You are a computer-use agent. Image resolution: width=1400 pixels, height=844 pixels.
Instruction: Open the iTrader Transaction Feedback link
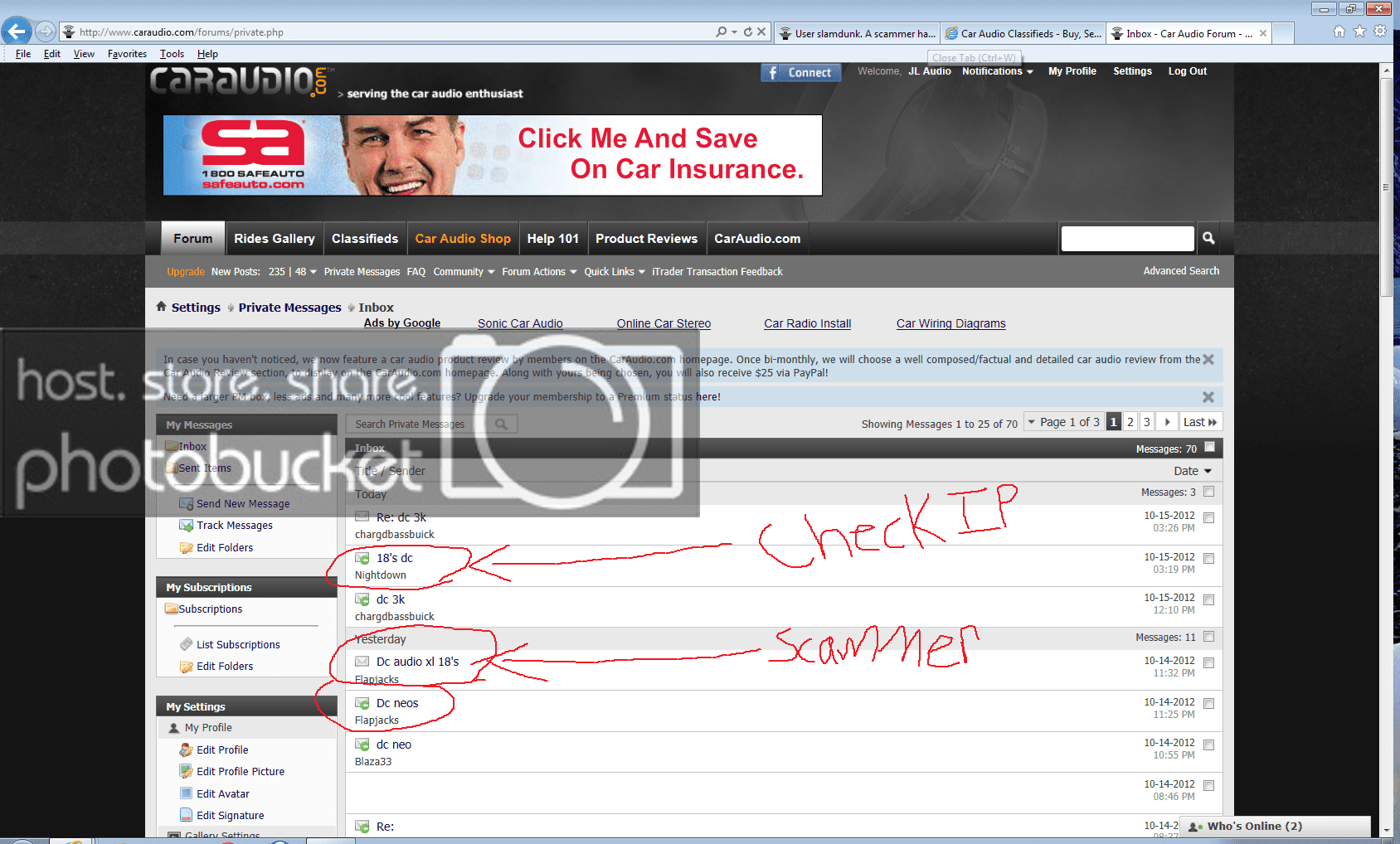coord(717,272)
